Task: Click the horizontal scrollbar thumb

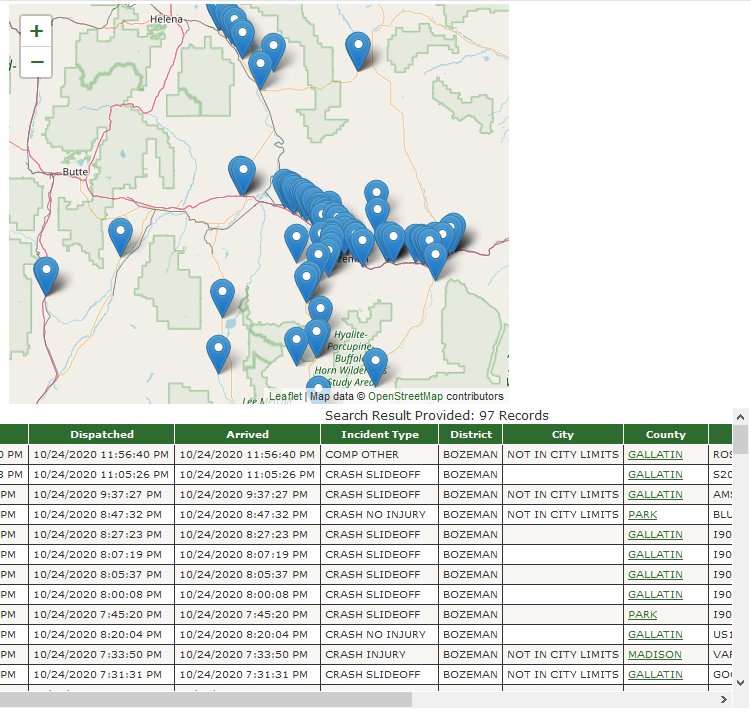Action: (205, 700)
